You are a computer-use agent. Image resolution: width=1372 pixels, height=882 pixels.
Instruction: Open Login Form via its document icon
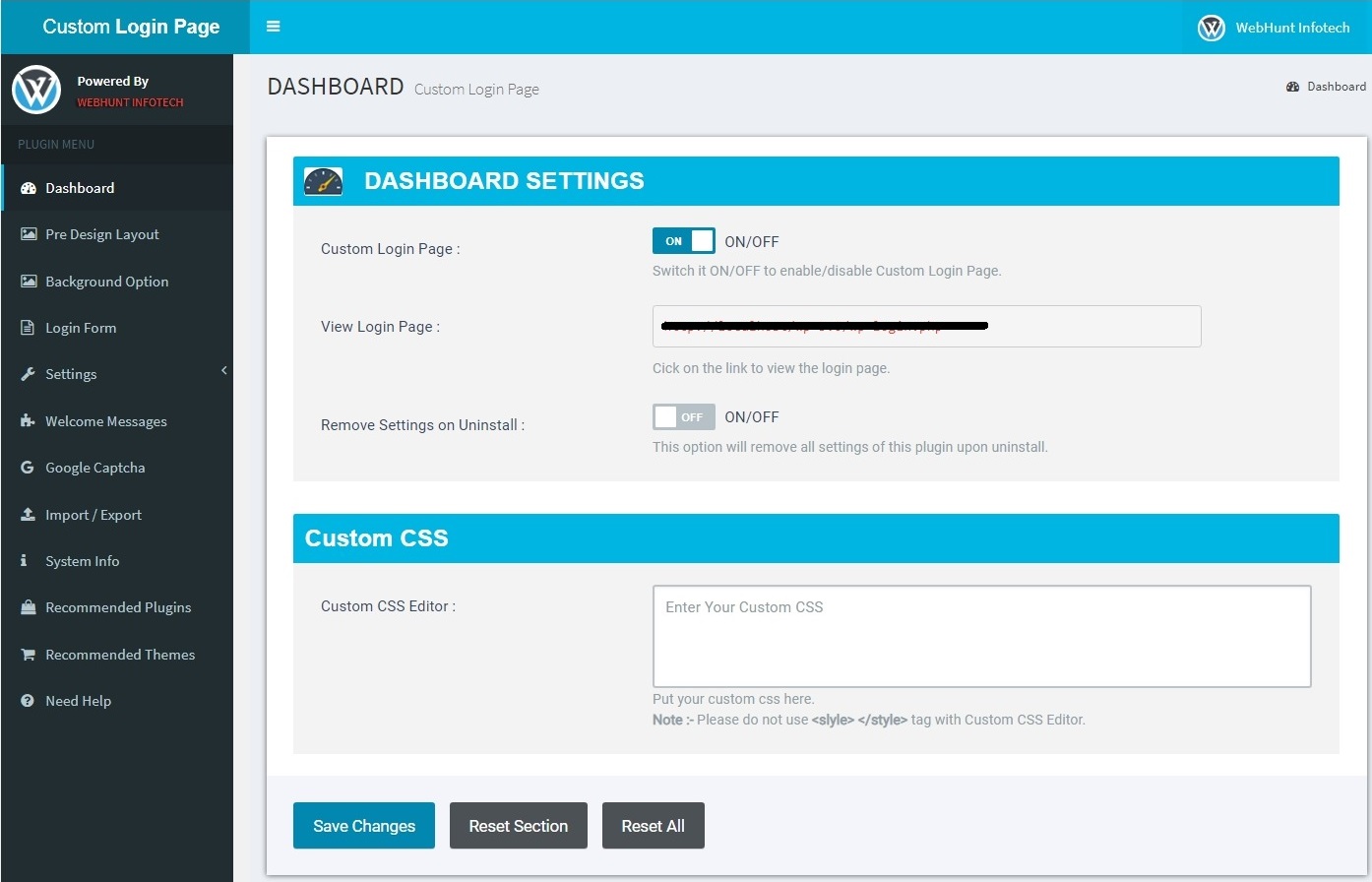[27, 327]
